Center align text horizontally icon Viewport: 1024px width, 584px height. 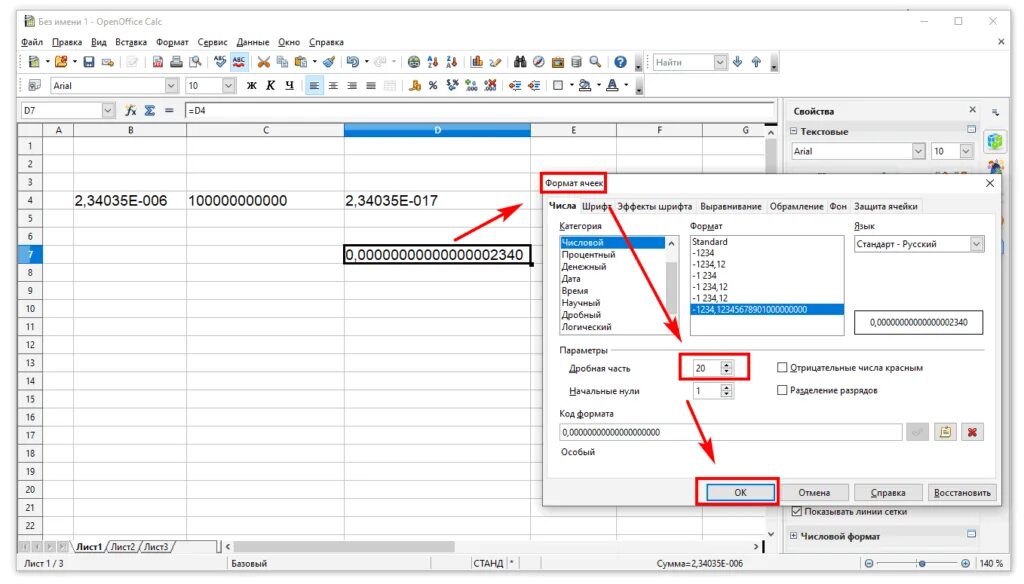[333, 86]
